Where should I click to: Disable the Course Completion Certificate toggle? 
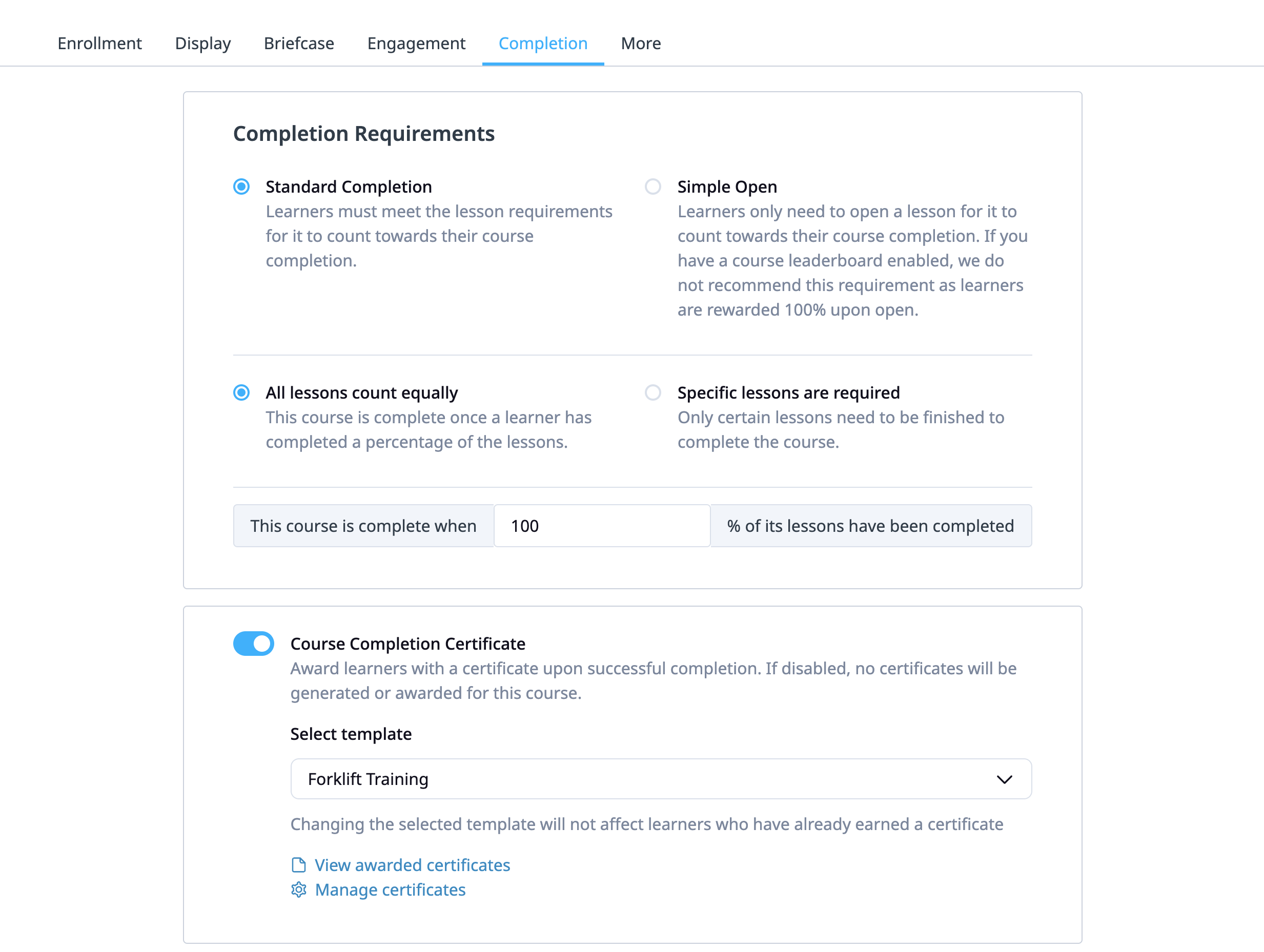(254, 643)
